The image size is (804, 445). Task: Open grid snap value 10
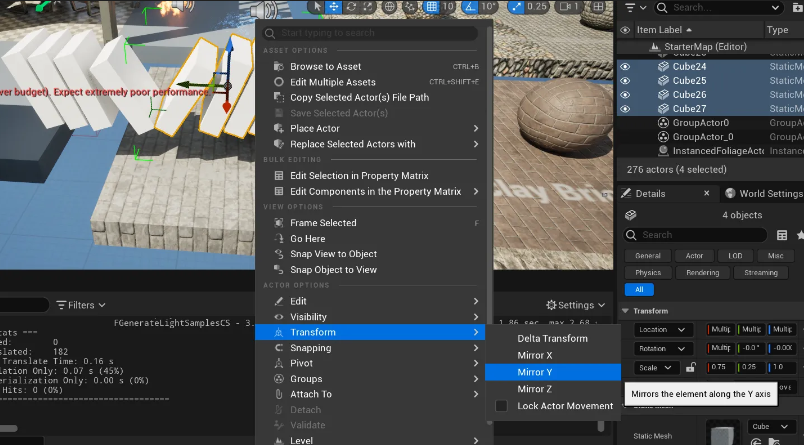(x=448, y=7)
